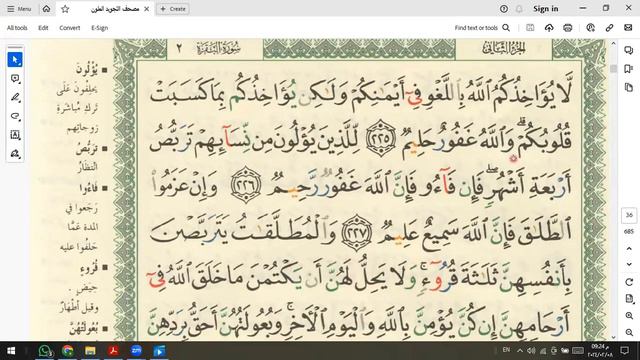Image resolution: width=640 pixels, height=360 pixels.
Task: Switch to Adobe Acrobat taskbar icon
Action: [x=113, y=351]
